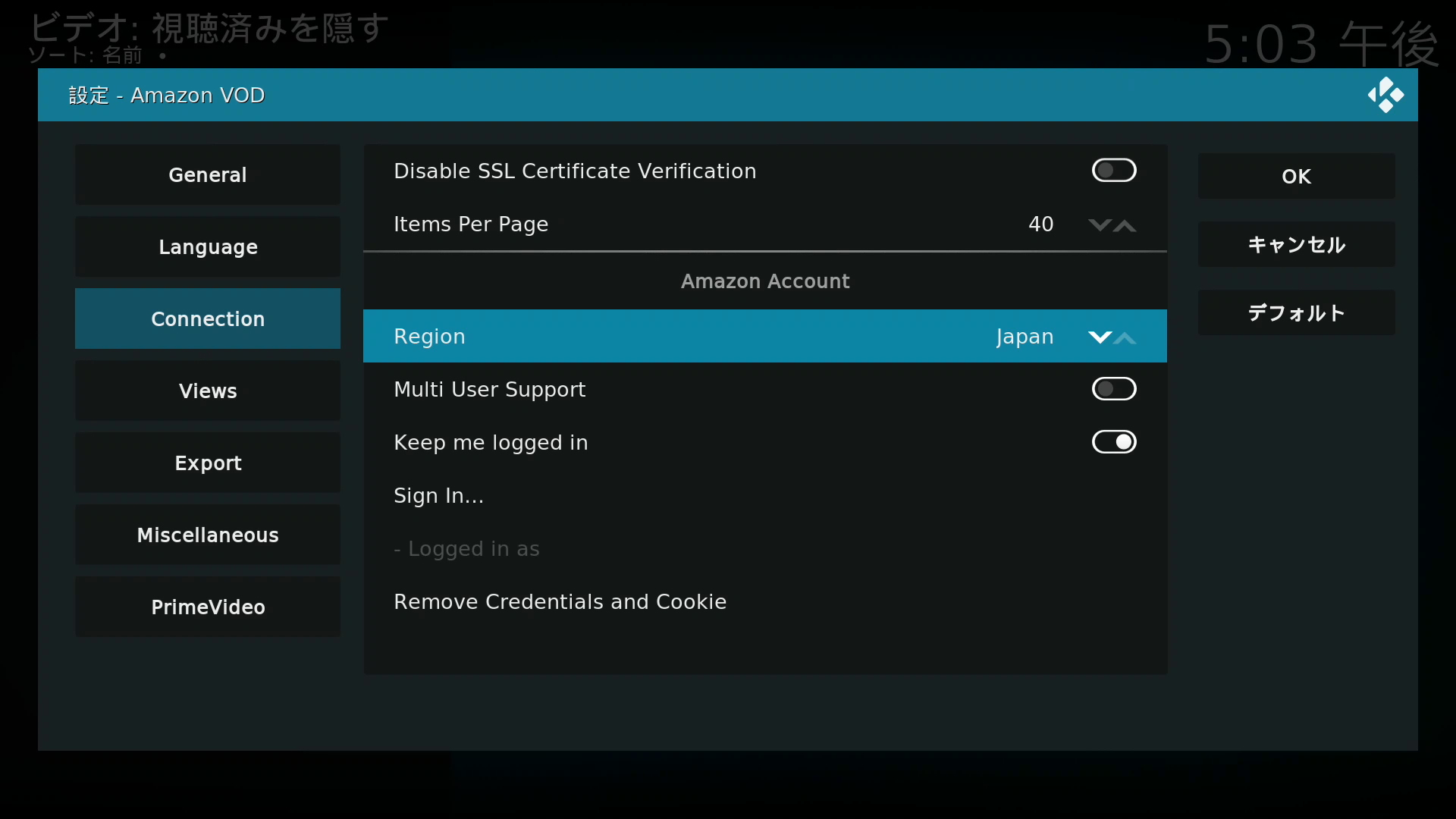1456x819 pixels.
Task: Go to Miscellaneous settings tab
Action: pos(208,535)
